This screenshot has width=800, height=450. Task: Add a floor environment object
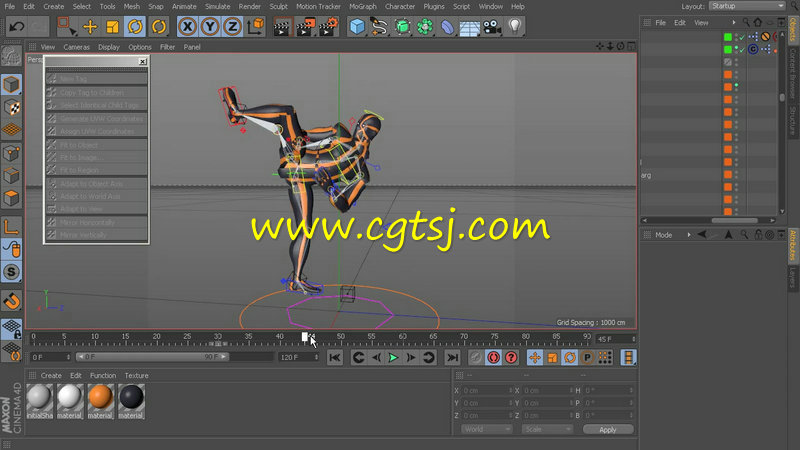469,27
